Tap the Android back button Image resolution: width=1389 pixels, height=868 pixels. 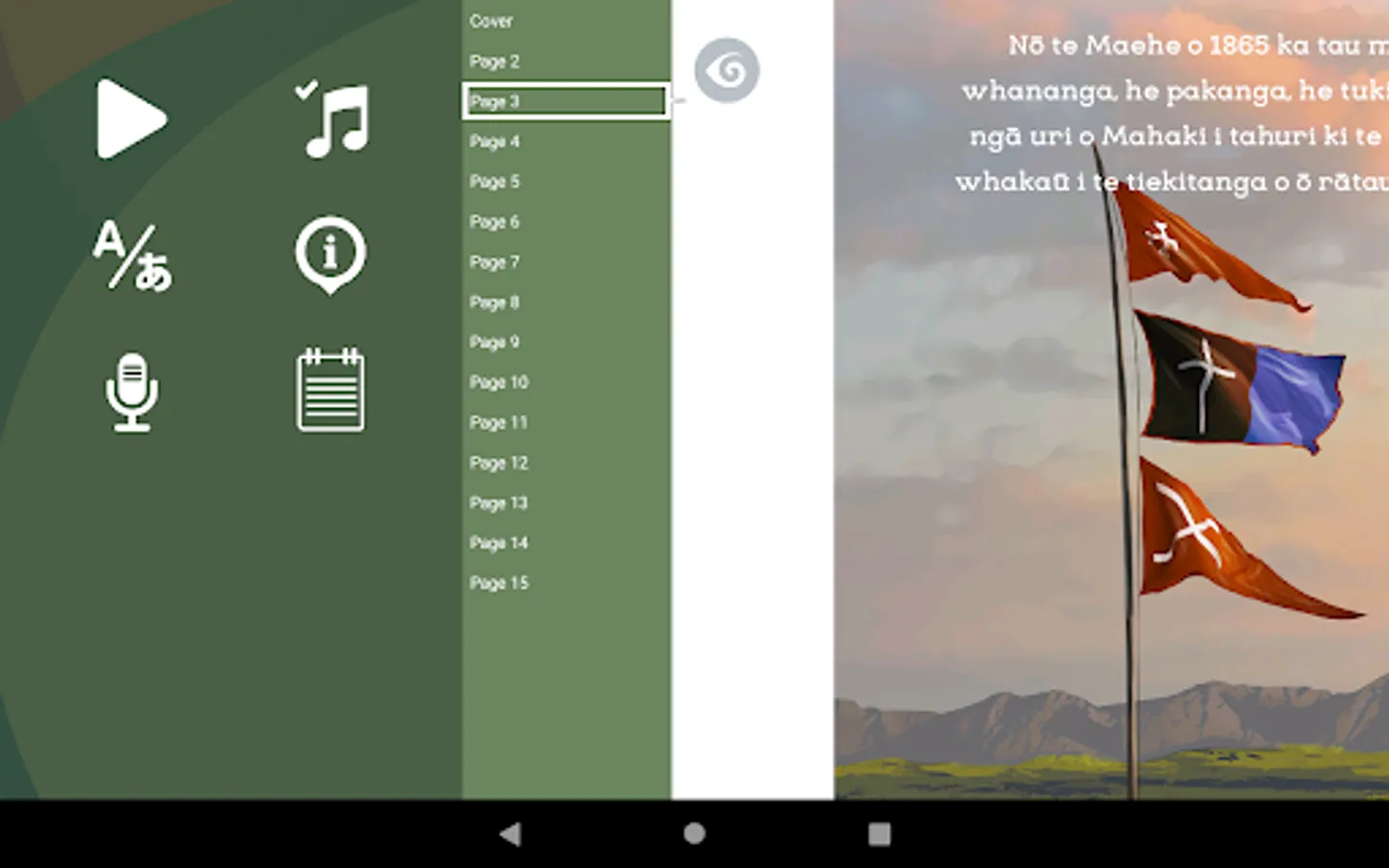[x=510, y=834]
